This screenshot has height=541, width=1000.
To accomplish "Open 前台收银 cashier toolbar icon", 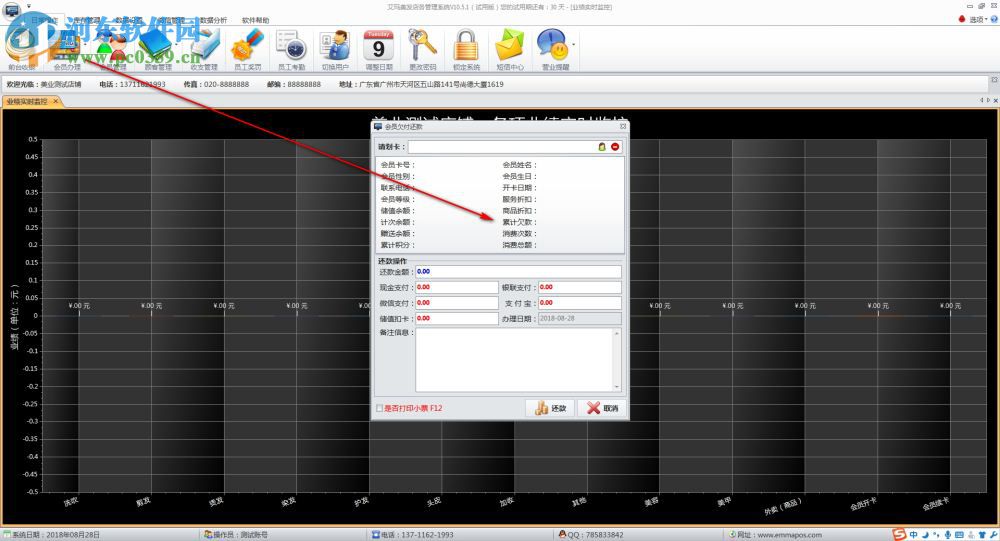I will [22, 50].
